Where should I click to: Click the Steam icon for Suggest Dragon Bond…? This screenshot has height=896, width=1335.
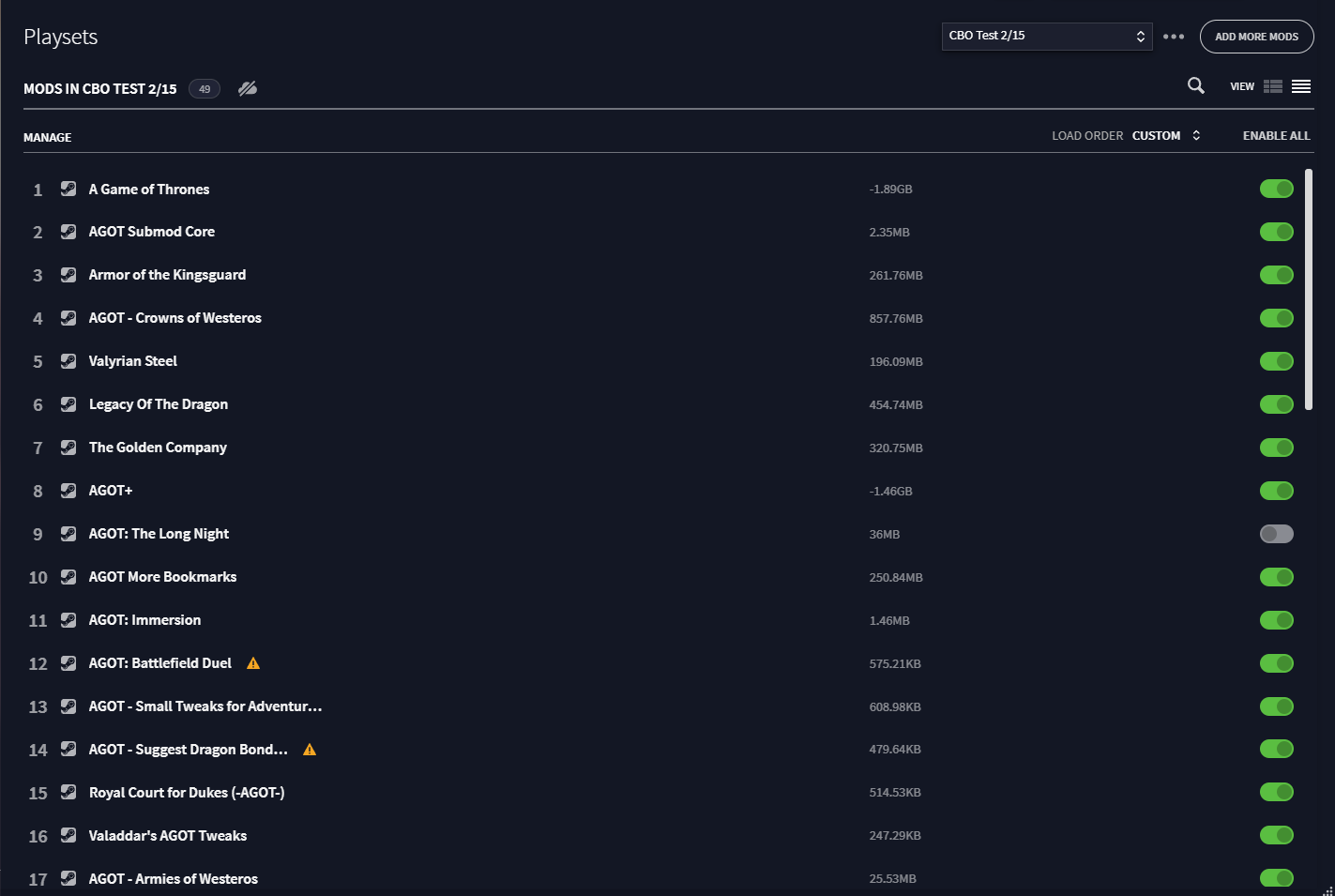[68, 749]
